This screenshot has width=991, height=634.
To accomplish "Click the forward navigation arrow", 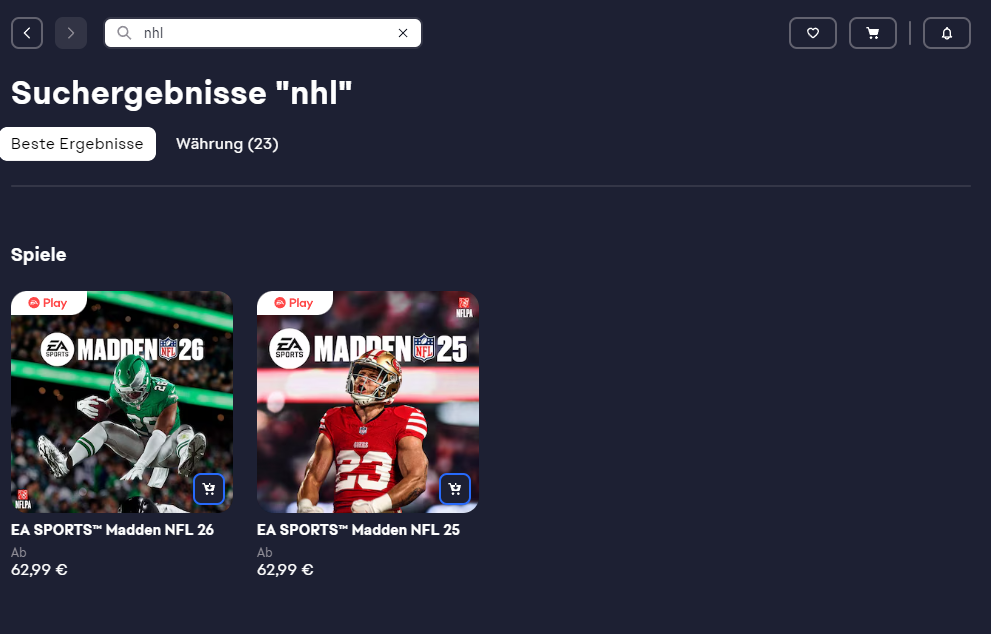I will point(71,34).
